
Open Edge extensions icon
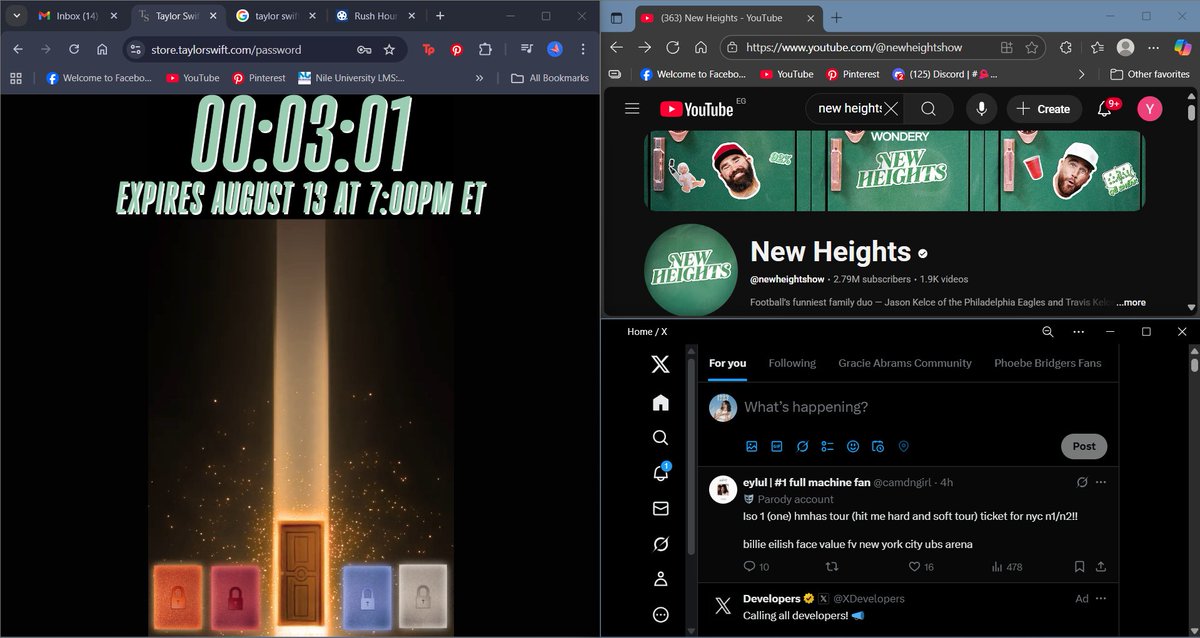pyautogui.click(x=1066, y=47)
